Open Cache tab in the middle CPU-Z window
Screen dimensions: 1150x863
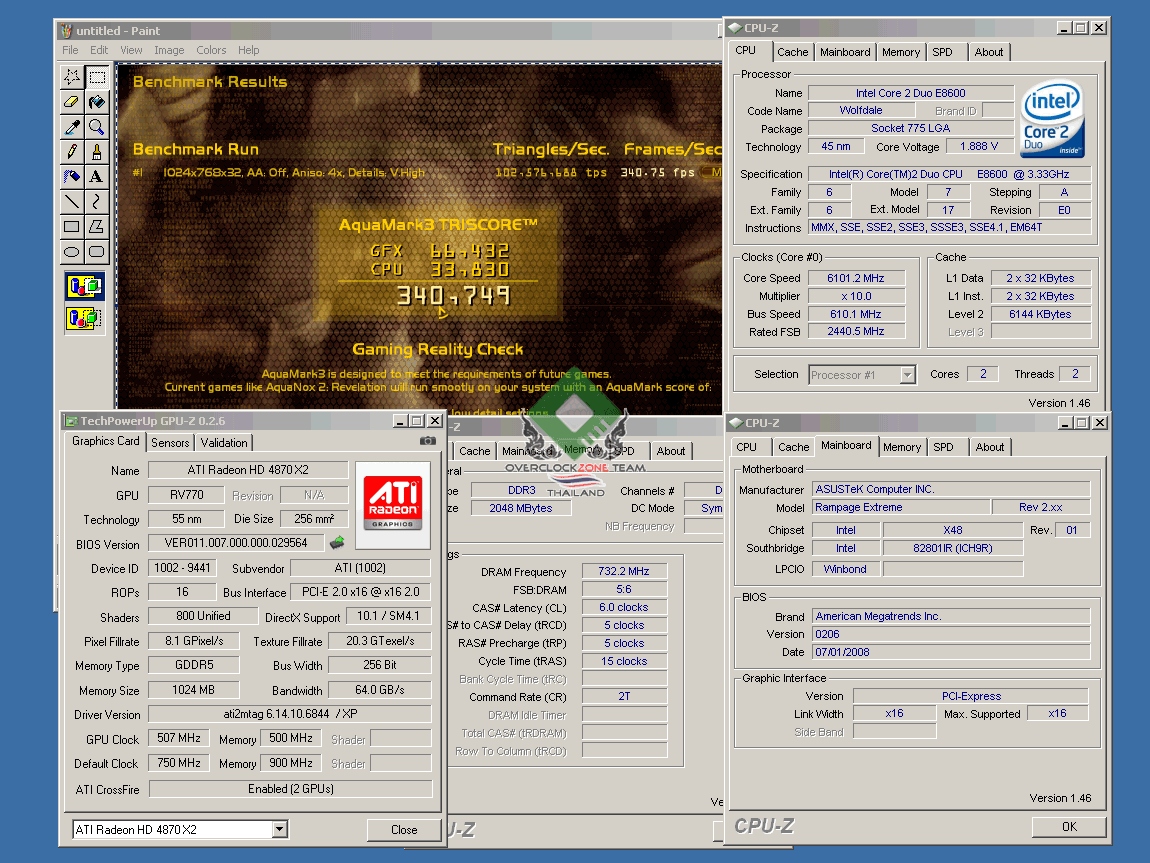pyautogui.click(x=475, y=451)
